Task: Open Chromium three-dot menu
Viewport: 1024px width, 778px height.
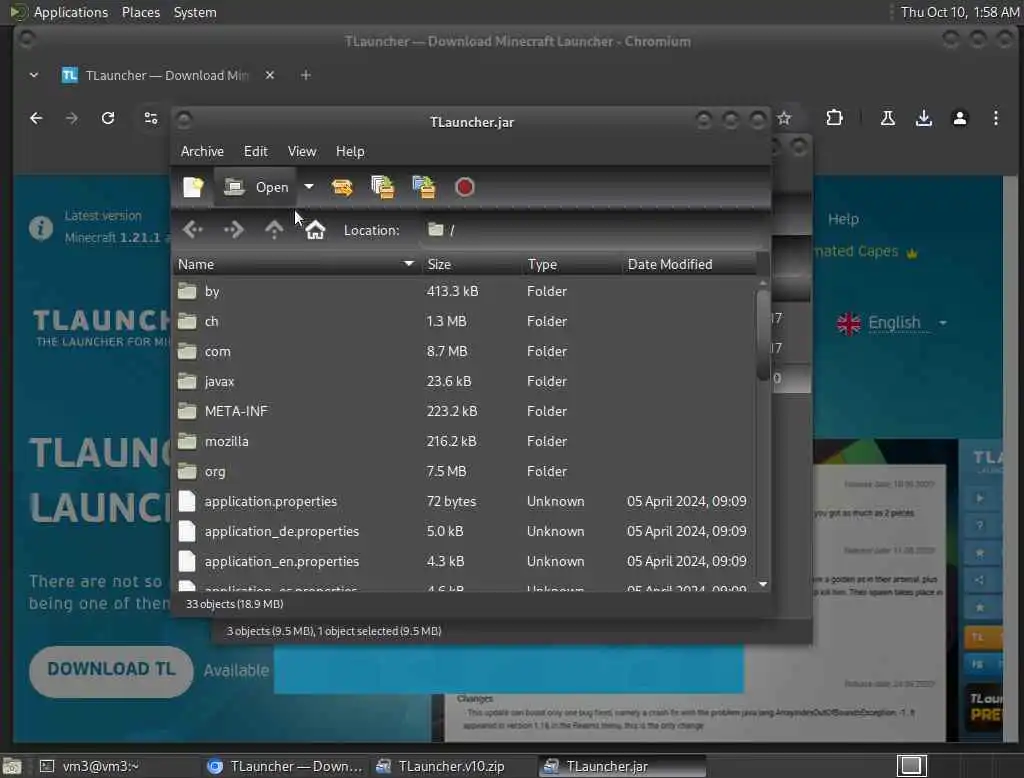Action: click(995, 118)
